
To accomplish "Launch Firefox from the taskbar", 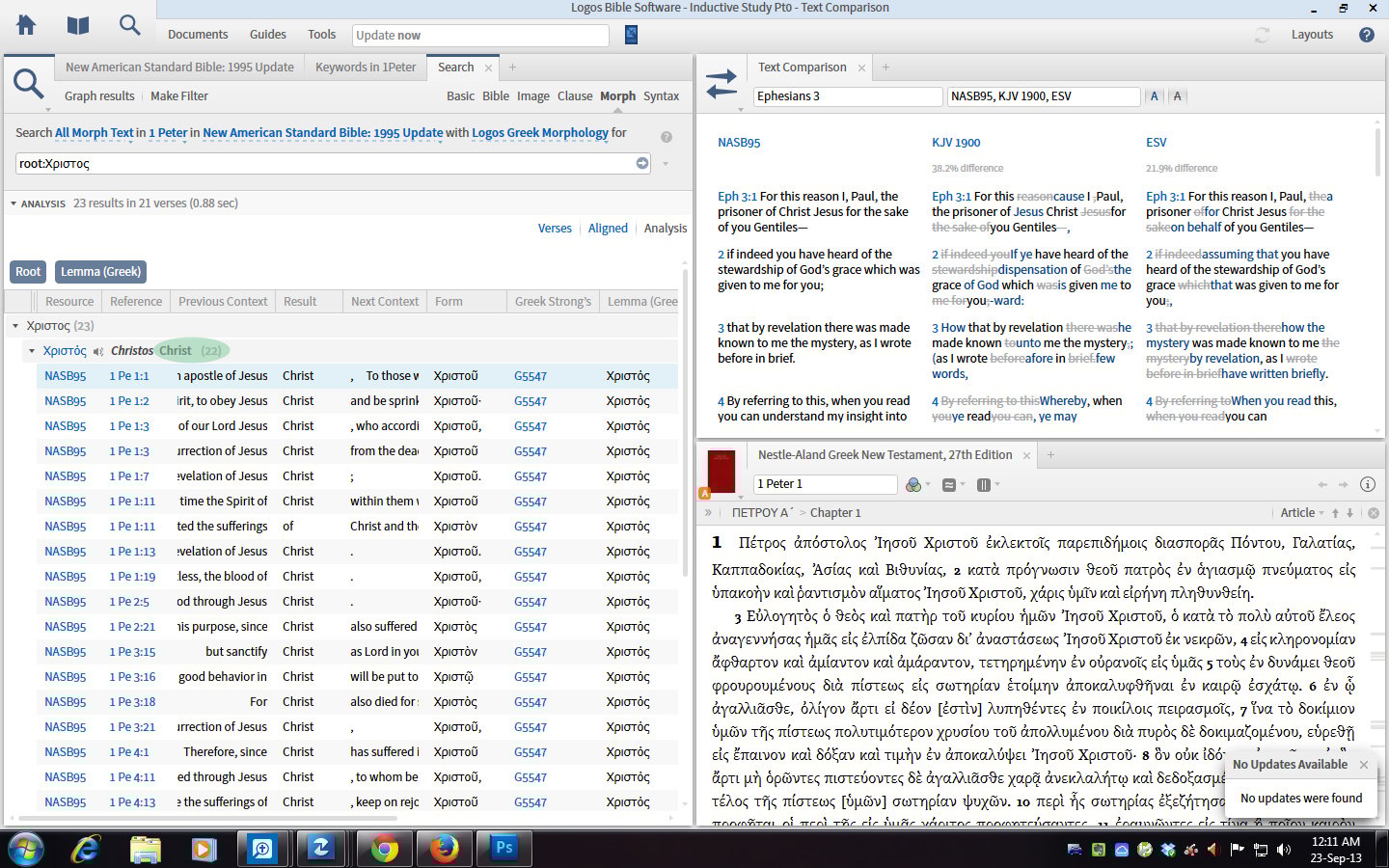I will [x=445, y=849].
